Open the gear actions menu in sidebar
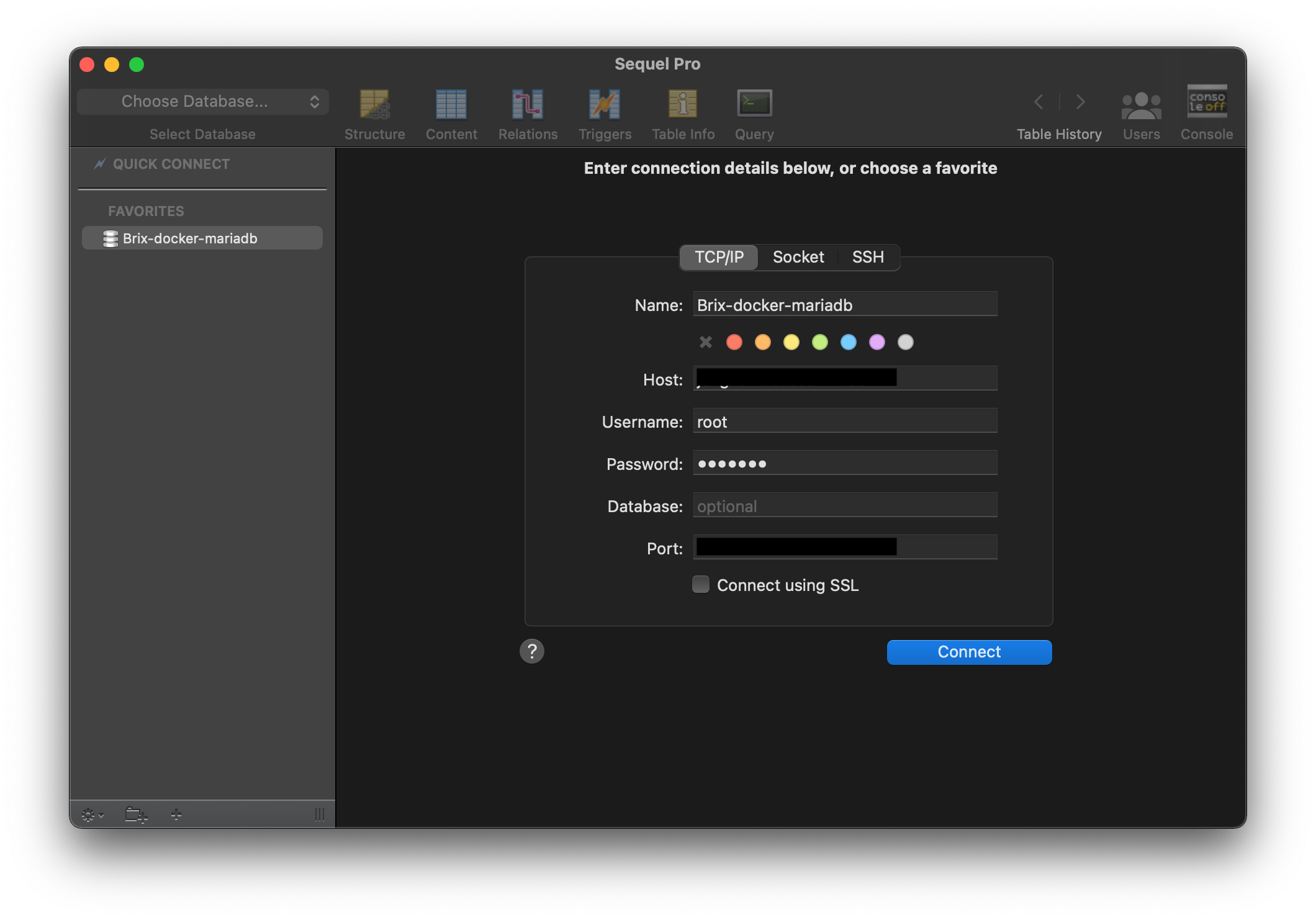The image size is (1316, 920). (92, 814)
